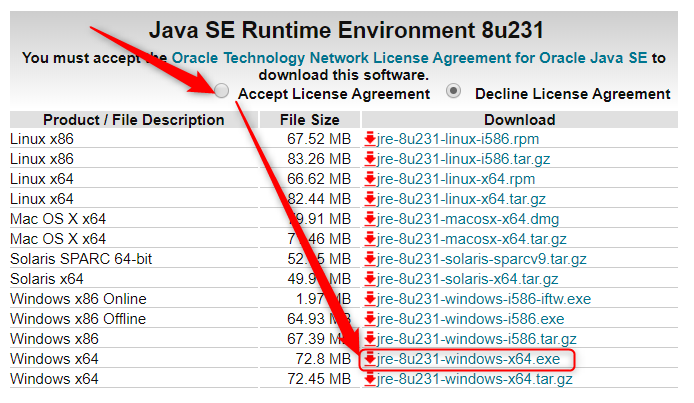The height and width of the screenshot is (403, 694).
Task: Download jre-8u231-windows-i586-iftw.exe
Action: pyautogui.click(x=484, y=299)
